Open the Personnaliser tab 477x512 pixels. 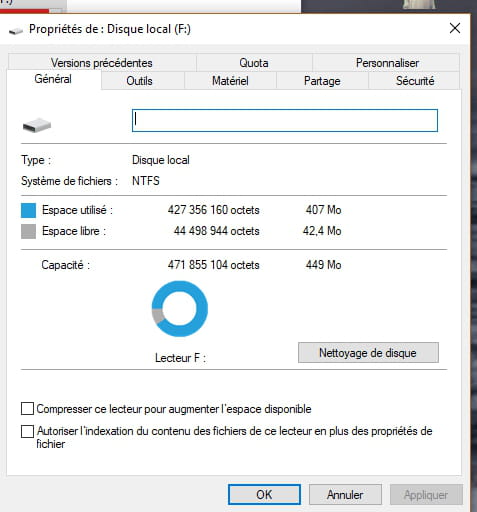click(387, 63)
